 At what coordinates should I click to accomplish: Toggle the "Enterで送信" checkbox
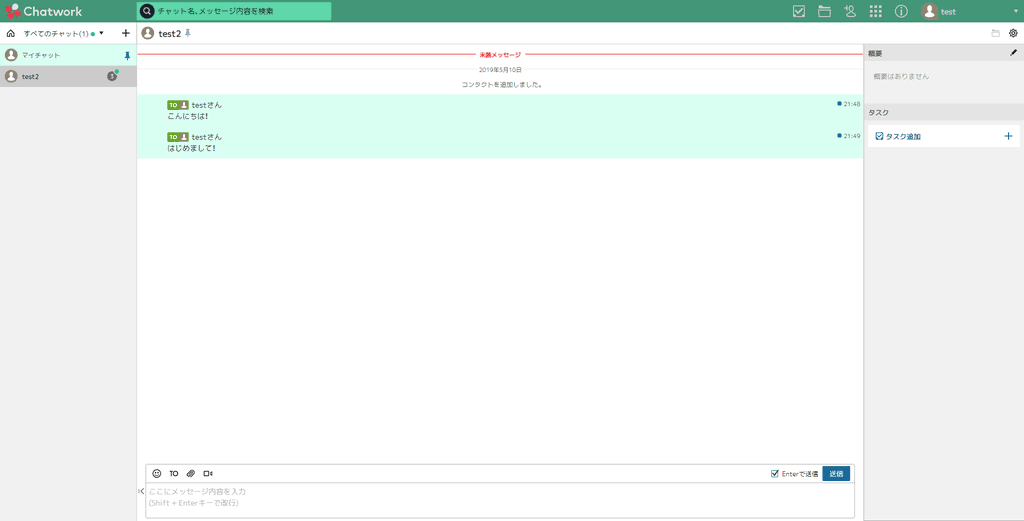click(775, 473)
